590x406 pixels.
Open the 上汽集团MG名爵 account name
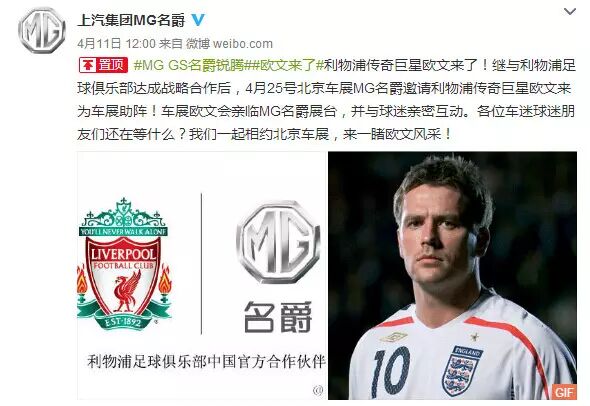131,20
